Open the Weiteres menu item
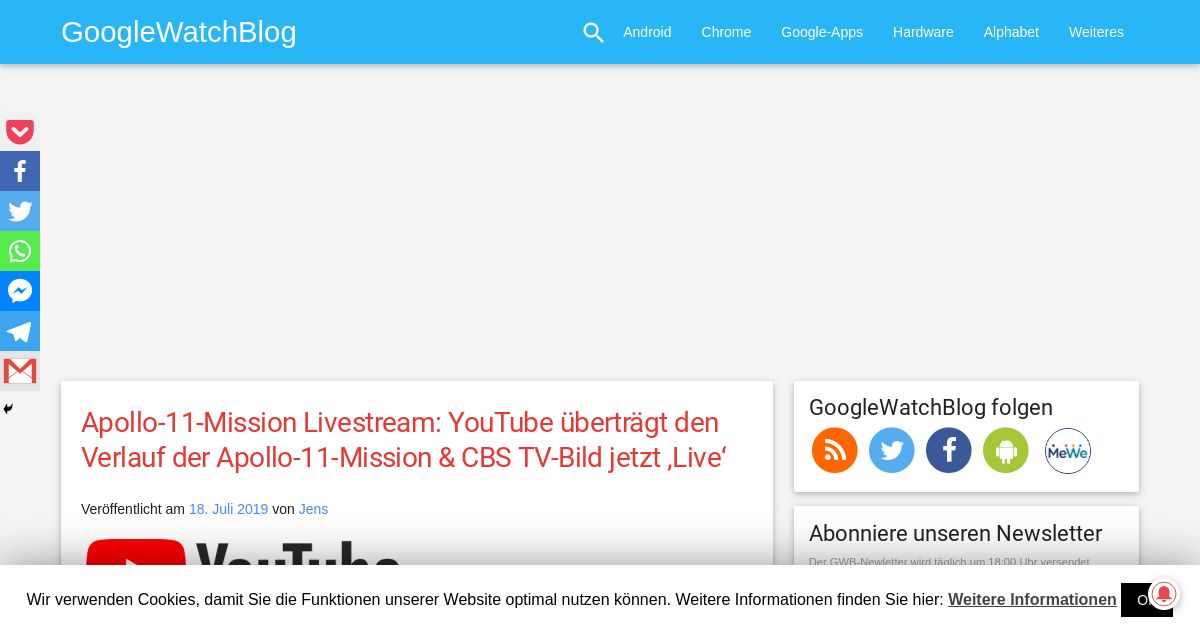Screen dimensions: 1200x630 coord(1096,32)
